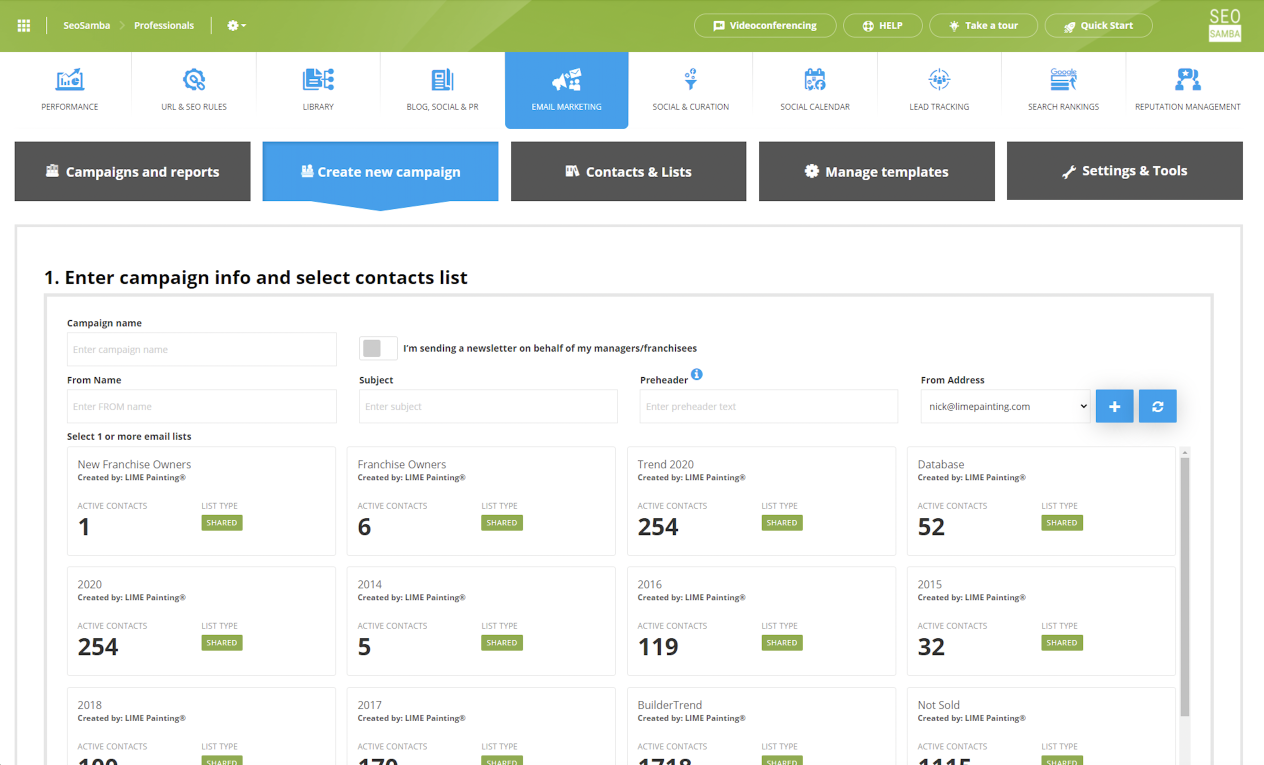Open the Library section
Image resolution: width=1264 pixels, height=765 pixels.
[x=318, y=89]
